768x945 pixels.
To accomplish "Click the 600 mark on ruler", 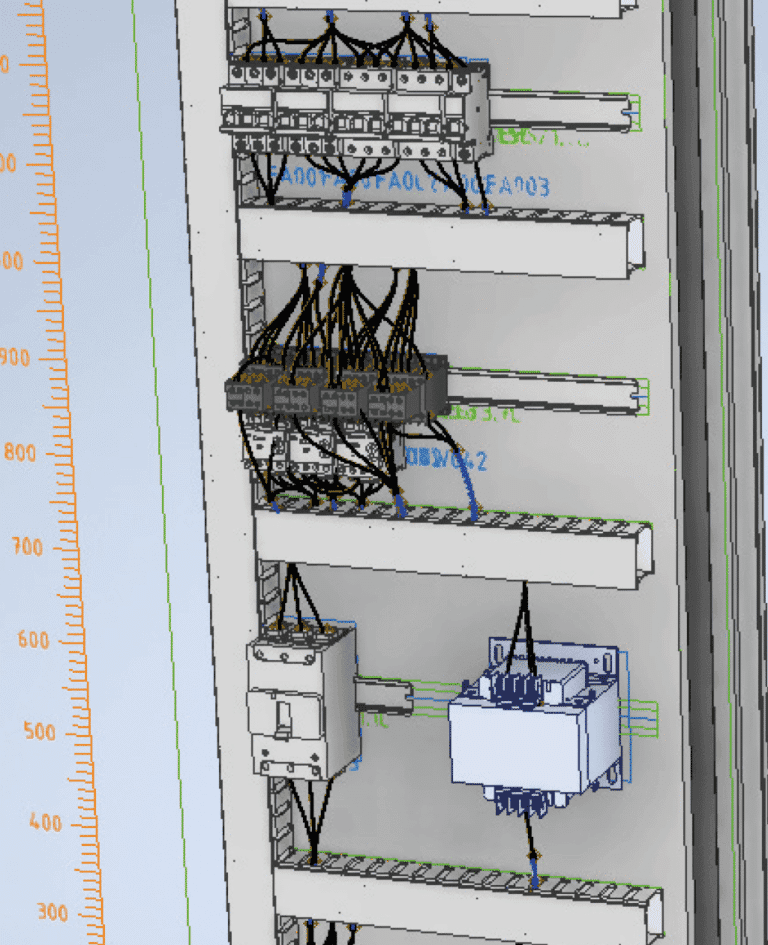I will tap(33, 640).
